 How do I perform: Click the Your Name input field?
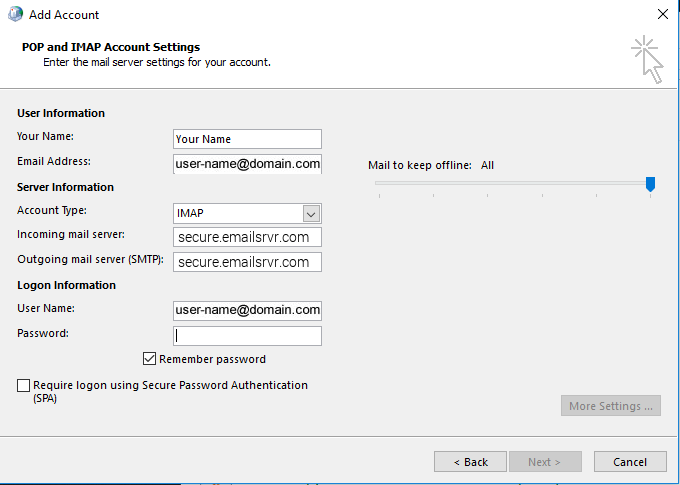pos(247,139)
